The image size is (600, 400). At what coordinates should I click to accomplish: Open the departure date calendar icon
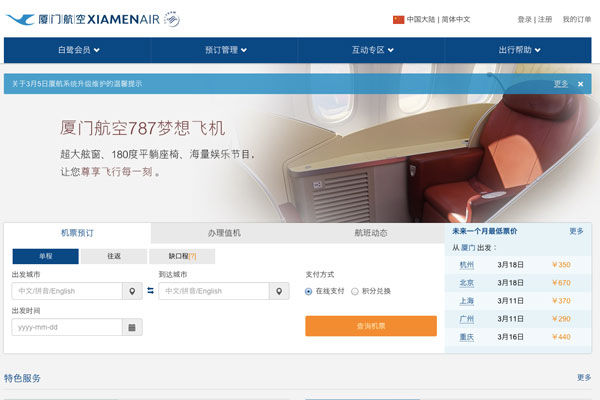point(132,327)
